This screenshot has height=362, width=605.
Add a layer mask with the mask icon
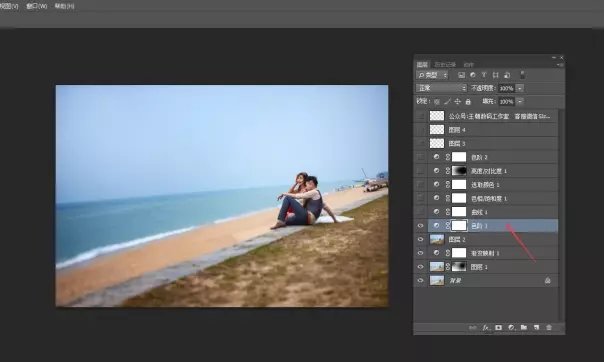coord(499,327)
